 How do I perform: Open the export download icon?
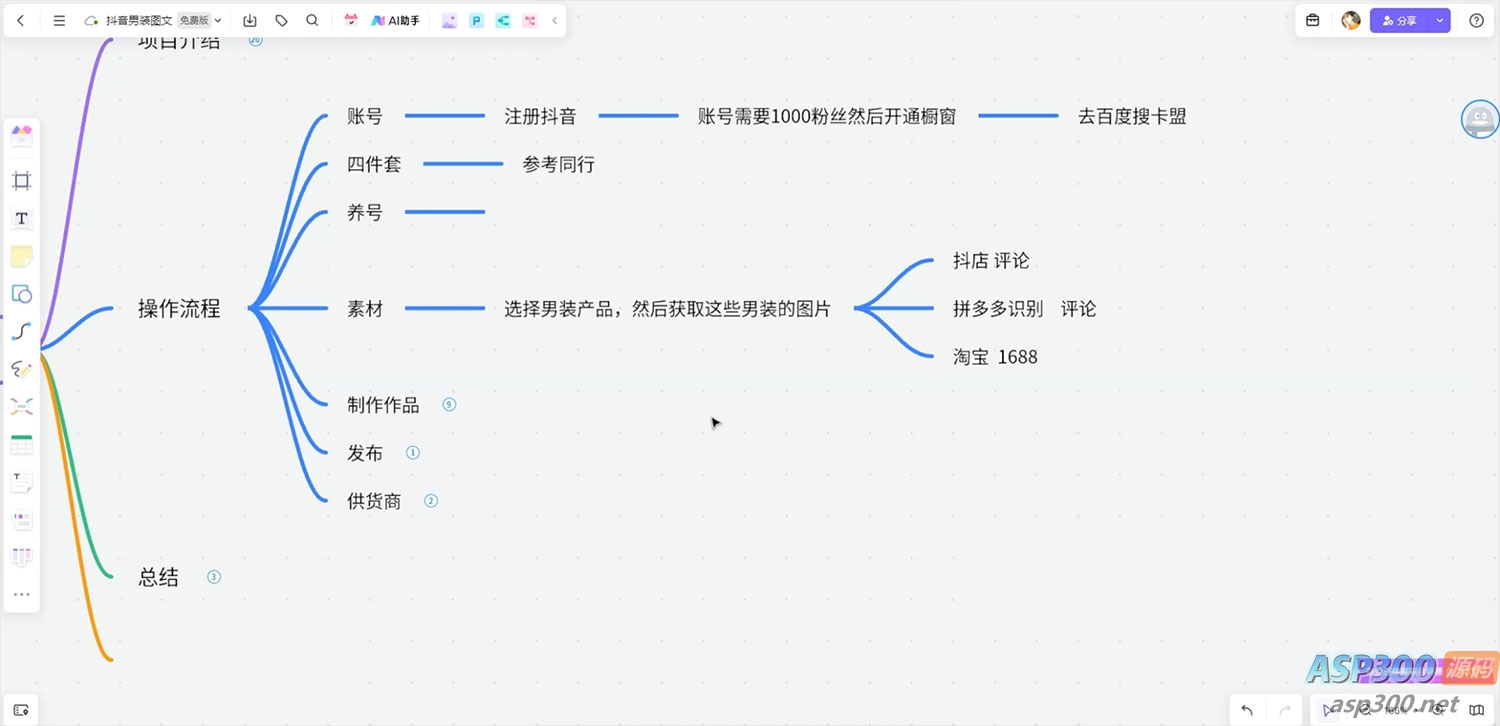[x=250, y=20]
